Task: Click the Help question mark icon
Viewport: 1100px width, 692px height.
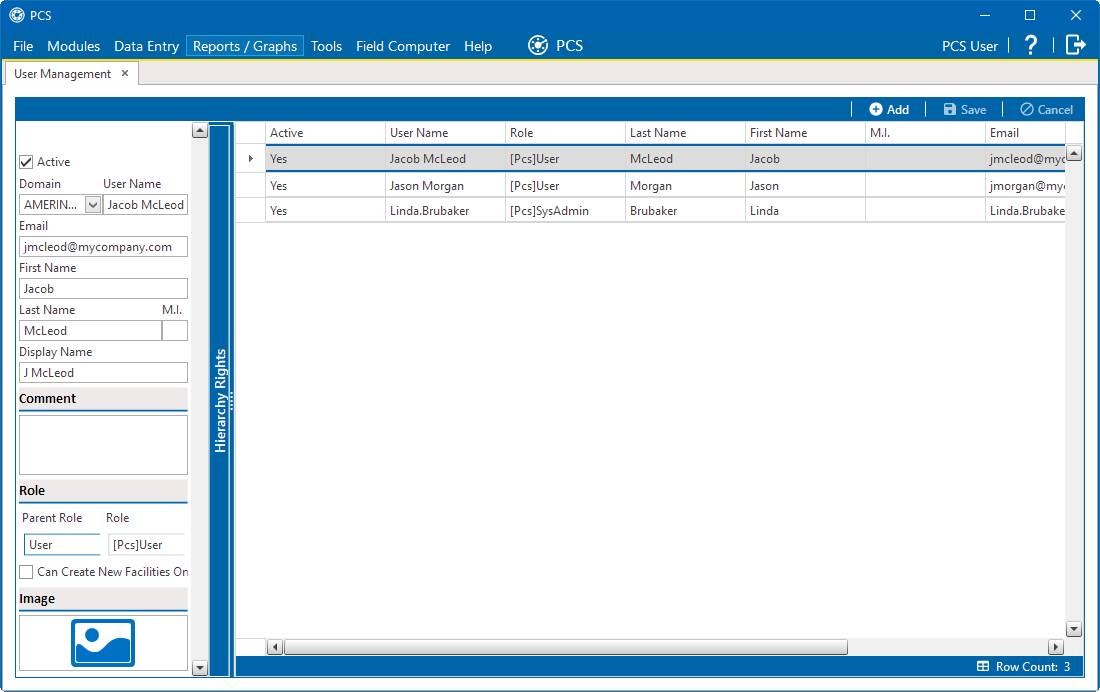Action: coord(1030,45)
